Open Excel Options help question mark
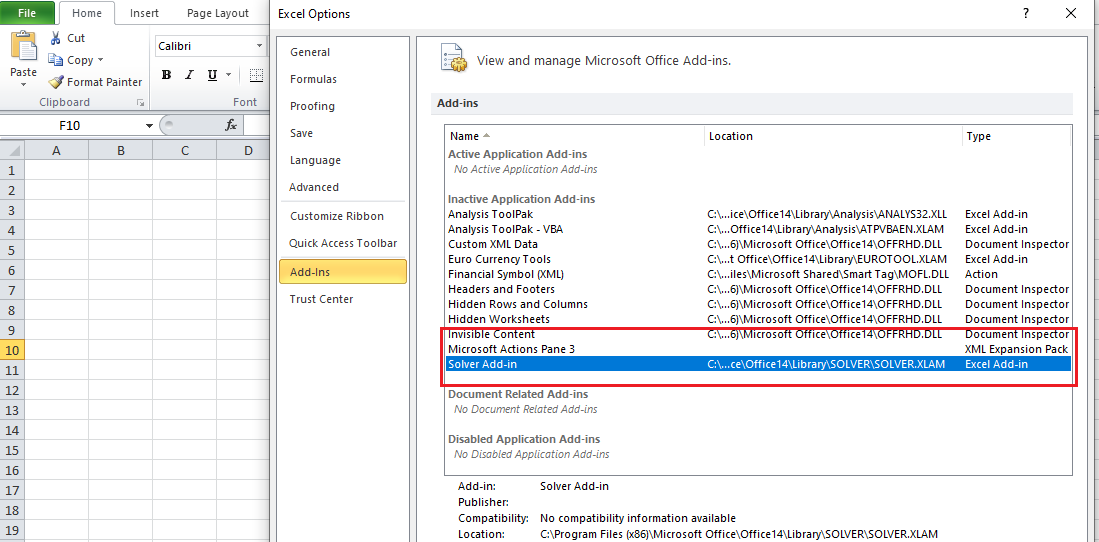This screenshot has height=542, width=1099. point(1025,13)
